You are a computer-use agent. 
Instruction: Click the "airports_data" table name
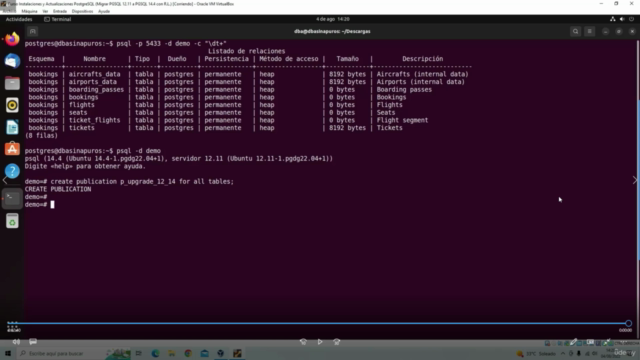click(93, 82)
